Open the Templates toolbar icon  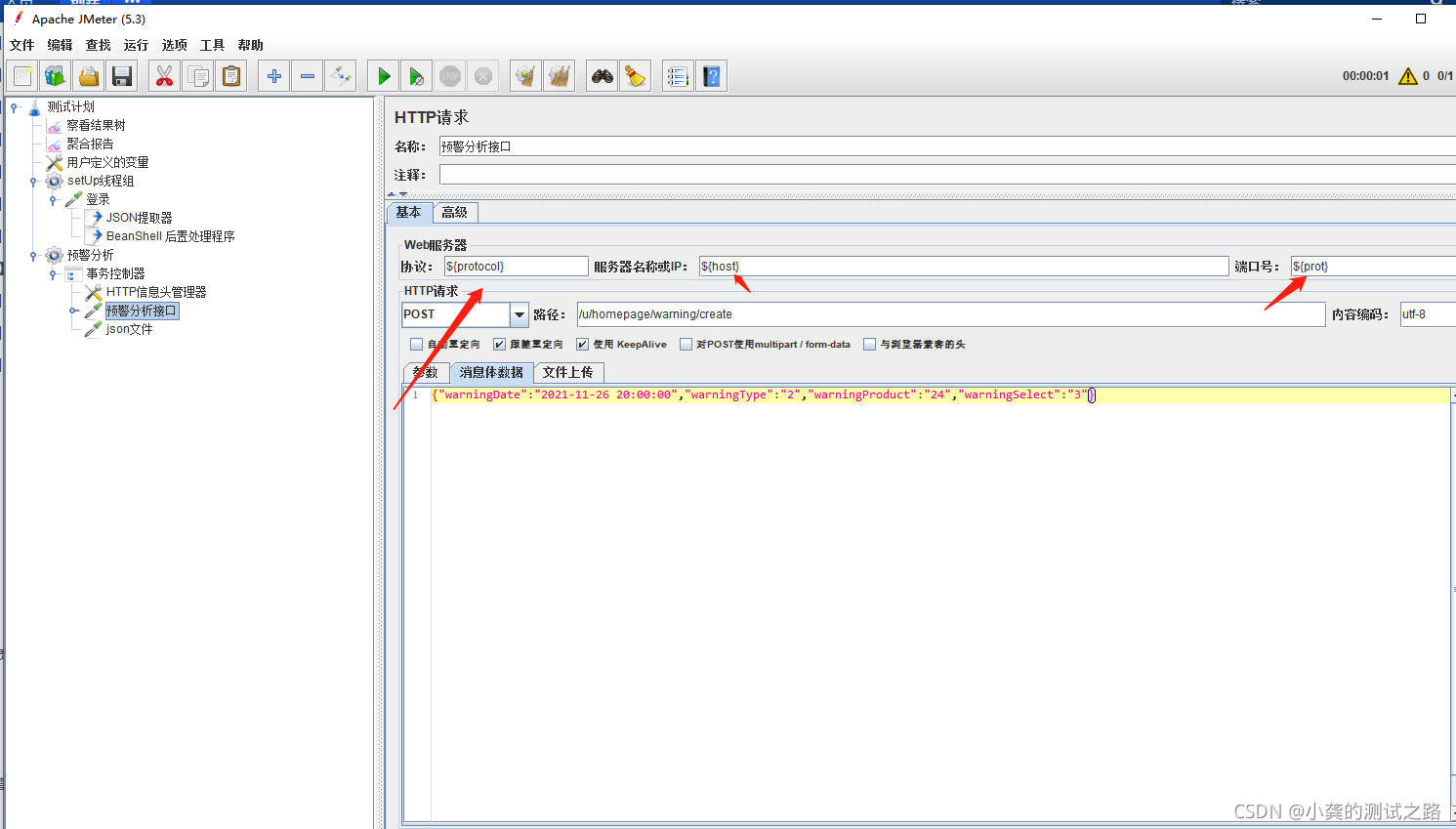(56, 76)
